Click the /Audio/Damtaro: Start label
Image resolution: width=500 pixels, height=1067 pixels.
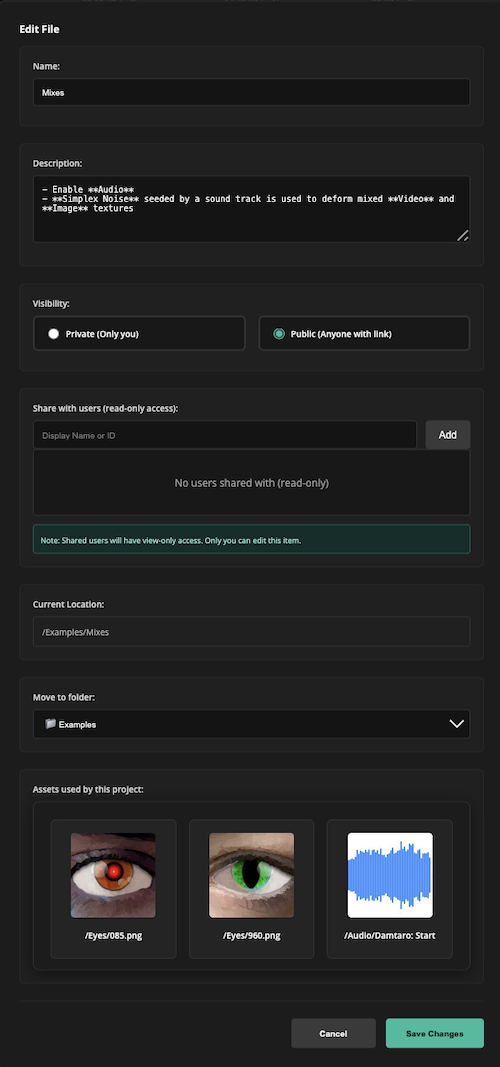click(390, 936)
